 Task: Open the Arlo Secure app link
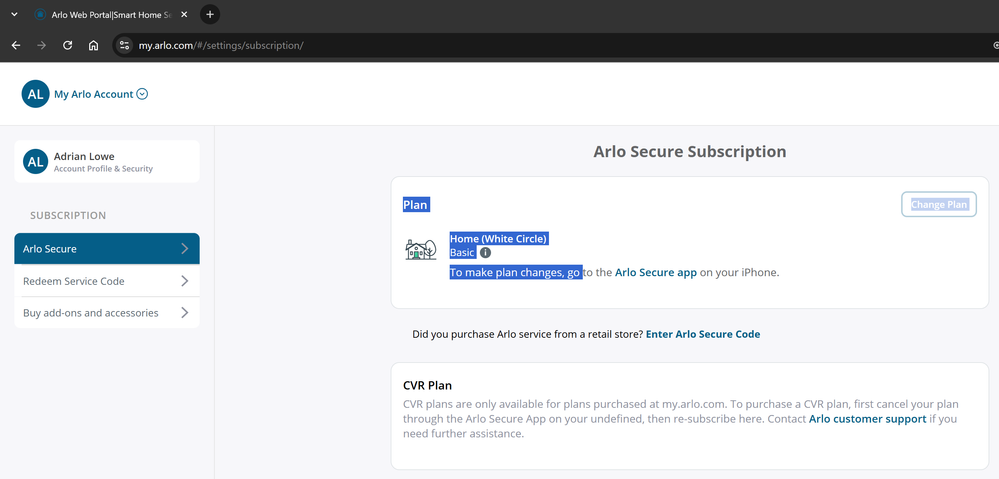point(656,273)
